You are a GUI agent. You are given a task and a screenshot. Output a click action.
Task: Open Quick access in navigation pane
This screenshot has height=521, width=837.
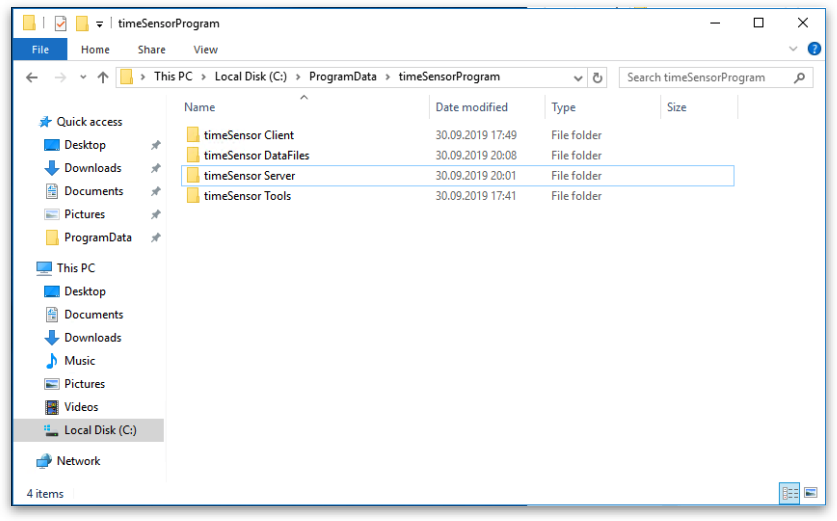pyautogui.click(x=89, y=122)
